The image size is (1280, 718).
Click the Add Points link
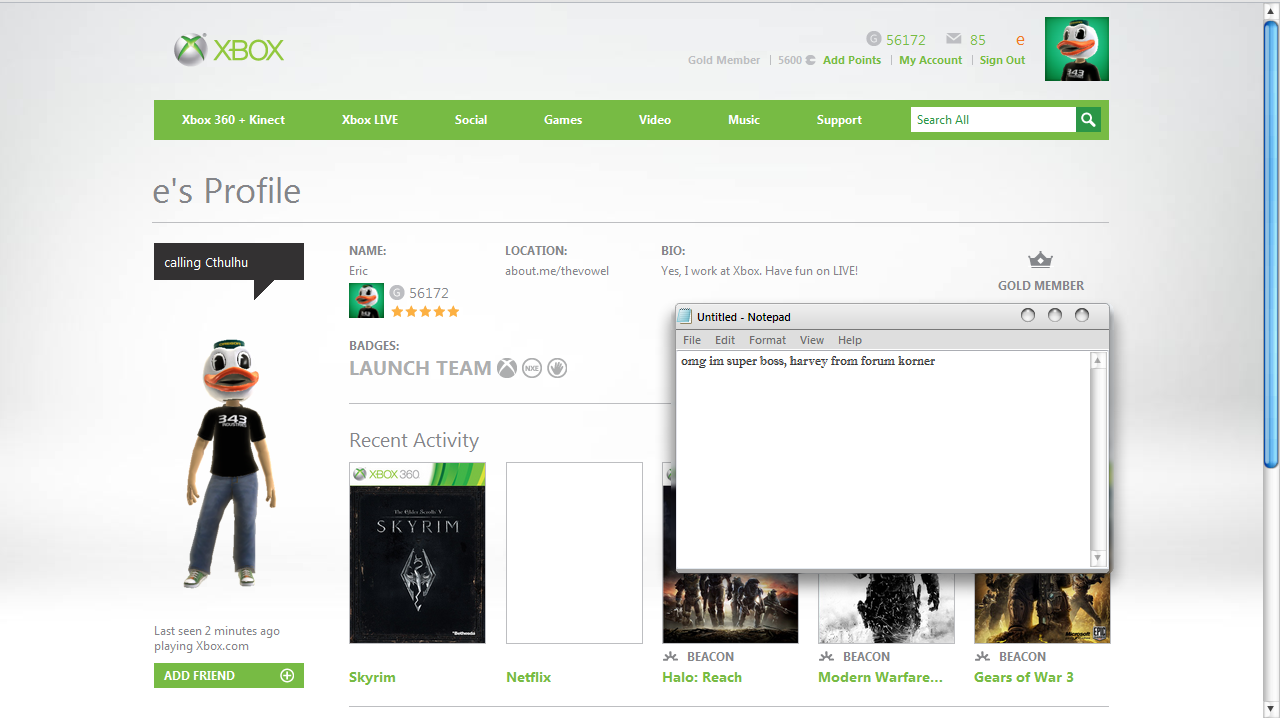tap(852, 60)
